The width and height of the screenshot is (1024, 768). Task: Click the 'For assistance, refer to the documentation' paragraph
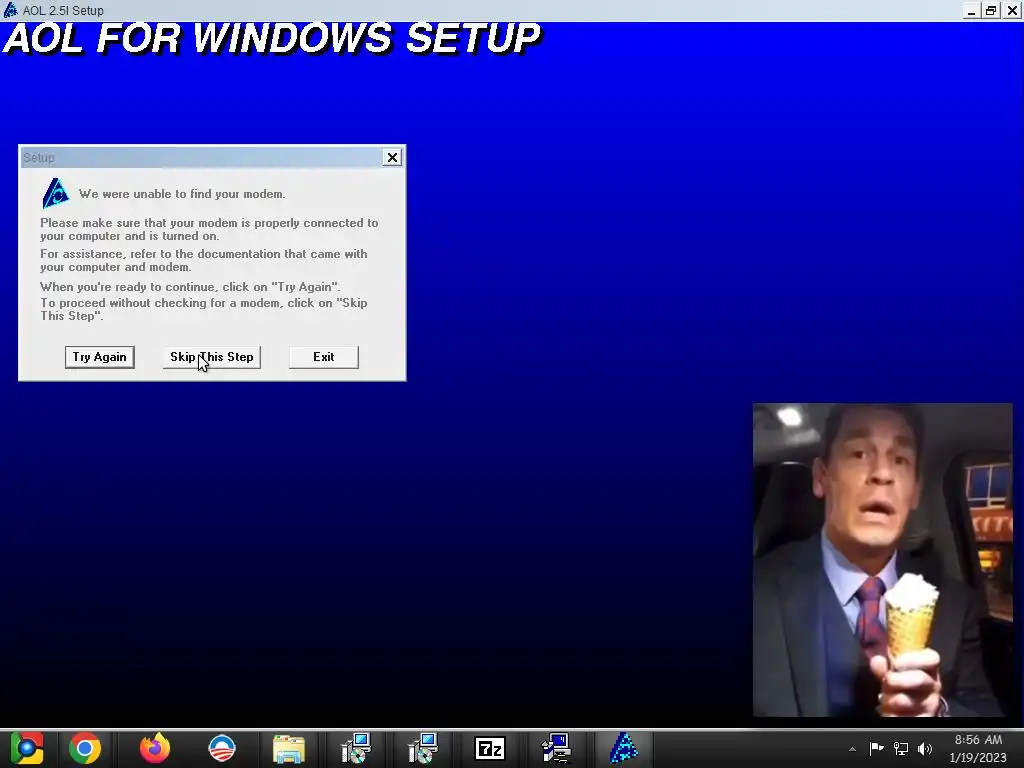204,260
